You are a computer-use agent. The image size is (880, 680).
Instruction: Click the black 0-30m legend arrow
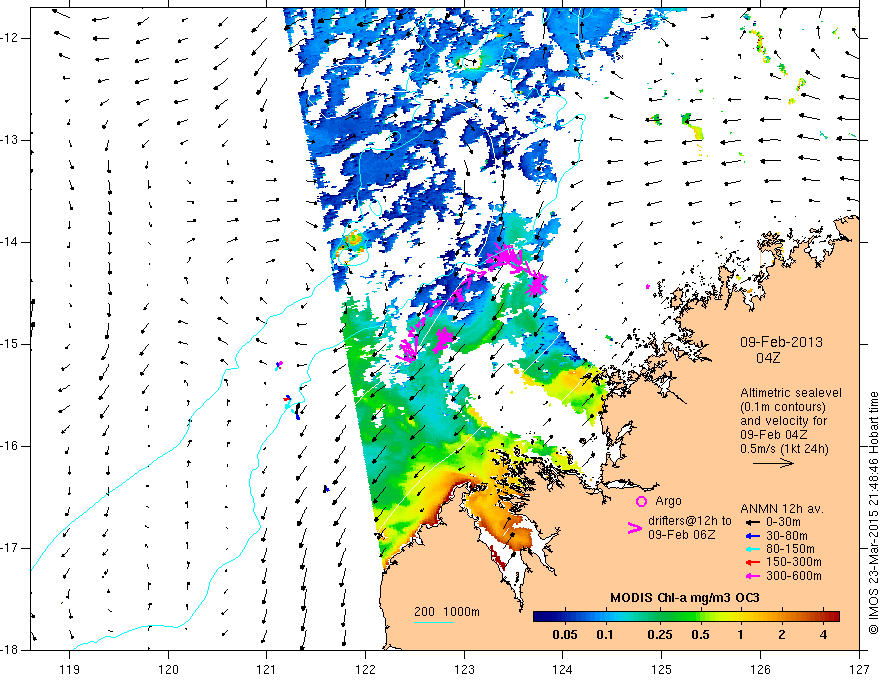pos(752,522)
